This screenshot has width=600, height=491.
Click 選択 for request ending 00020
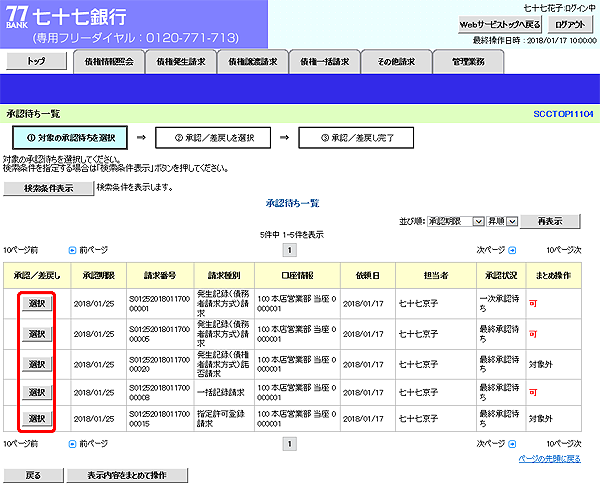pos(37,364)
